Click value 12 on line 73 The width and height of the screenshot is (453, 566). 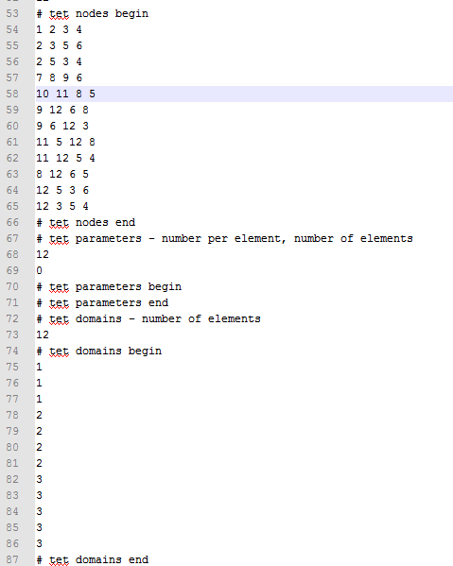42,335
